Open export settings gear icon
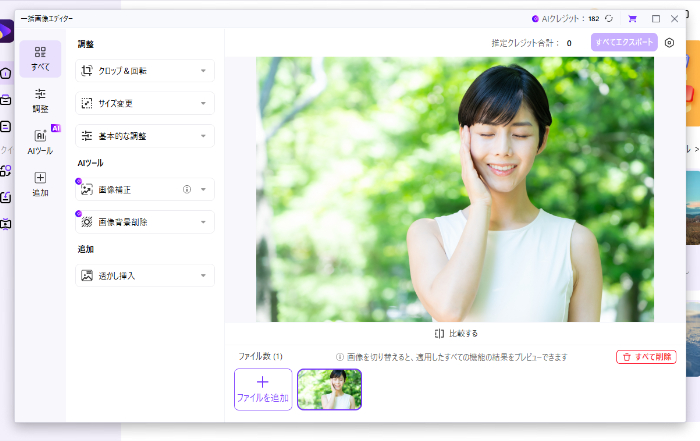The image size is (700, 441). tap(669, 43)
